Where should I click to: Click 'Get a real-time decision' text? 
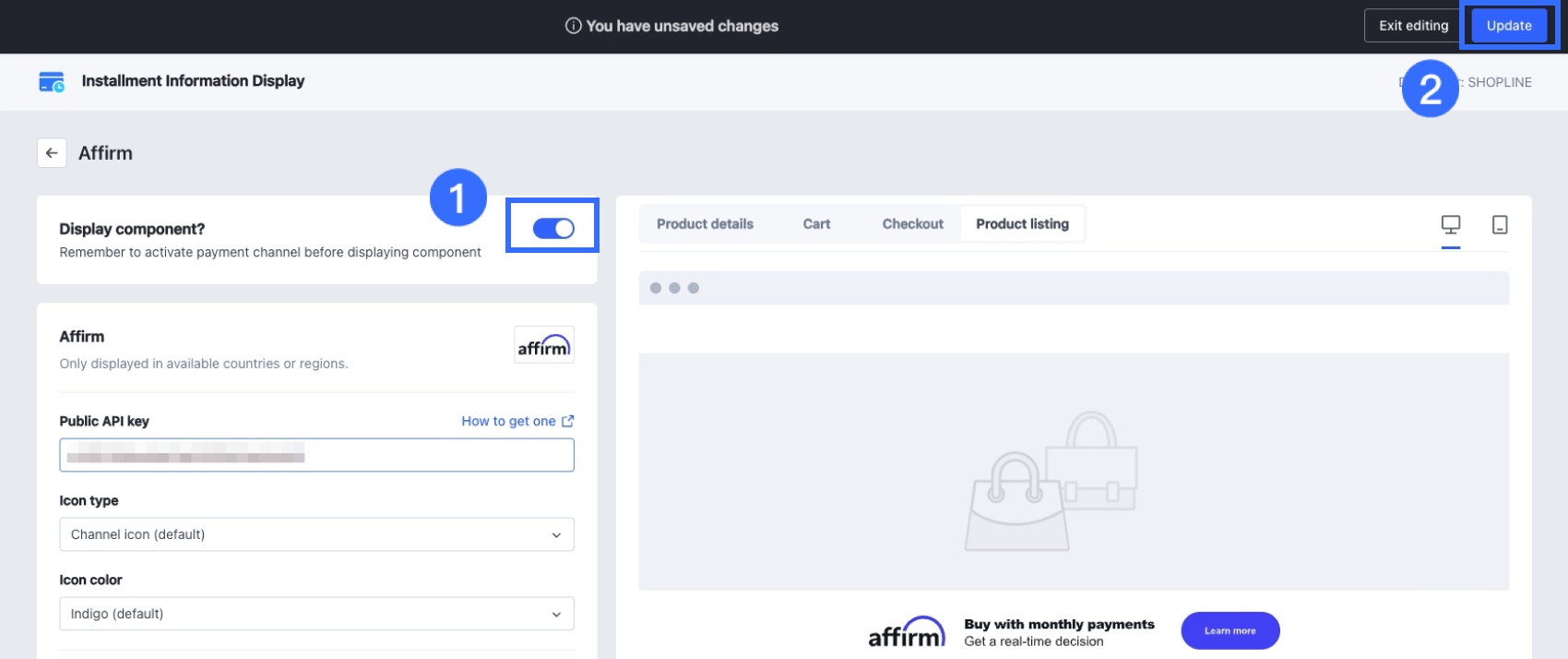[x=1033, y=641]
